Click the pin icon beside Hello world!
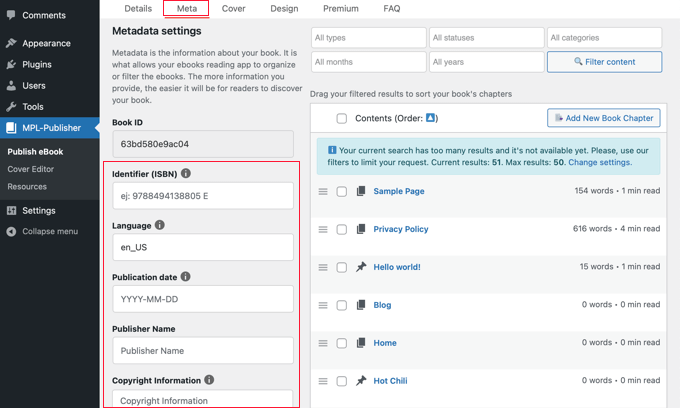680x408 pixels. click(361, 267)
